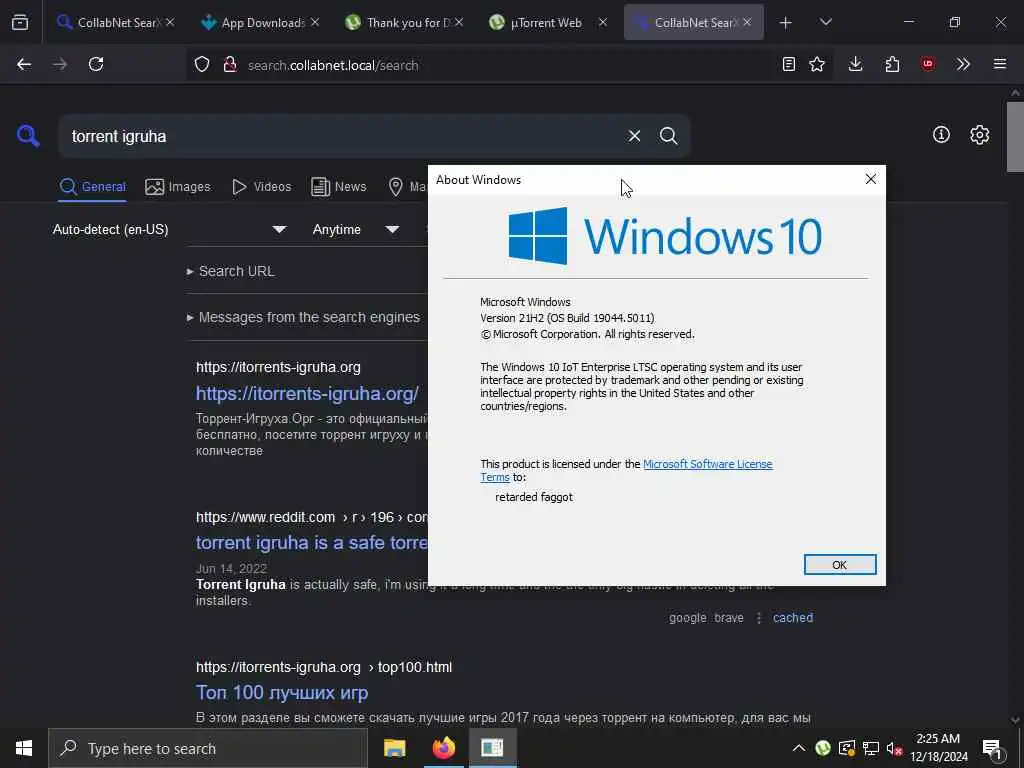Clear the search query with X icon
Screen dimensions: 1024x768
tap(634, 136)
